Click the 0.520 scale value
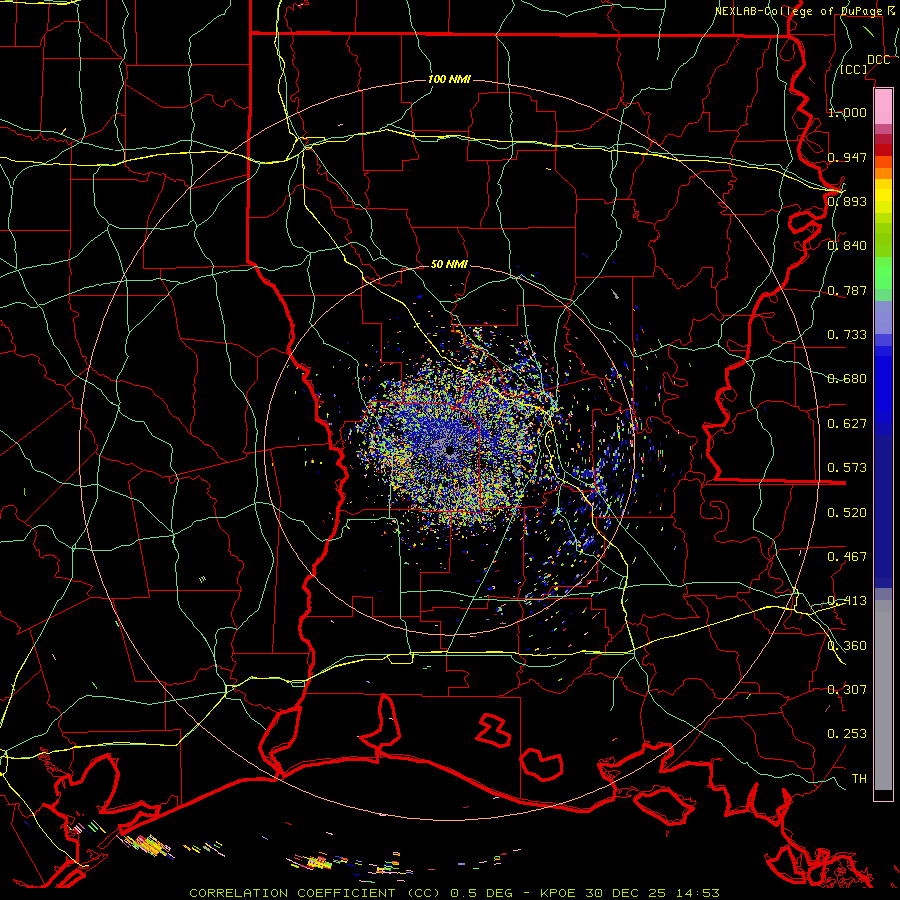Viewport: 900px width, 900px height. pos(847,513)
